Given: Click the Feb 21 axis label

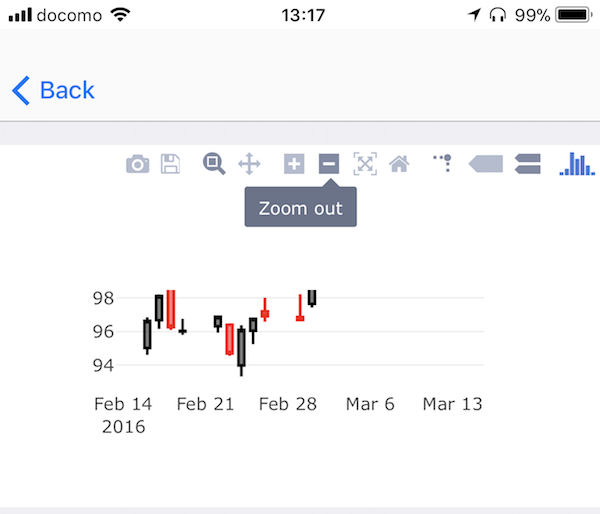Looking at the screenshot, I should click(x=205, y=404).
